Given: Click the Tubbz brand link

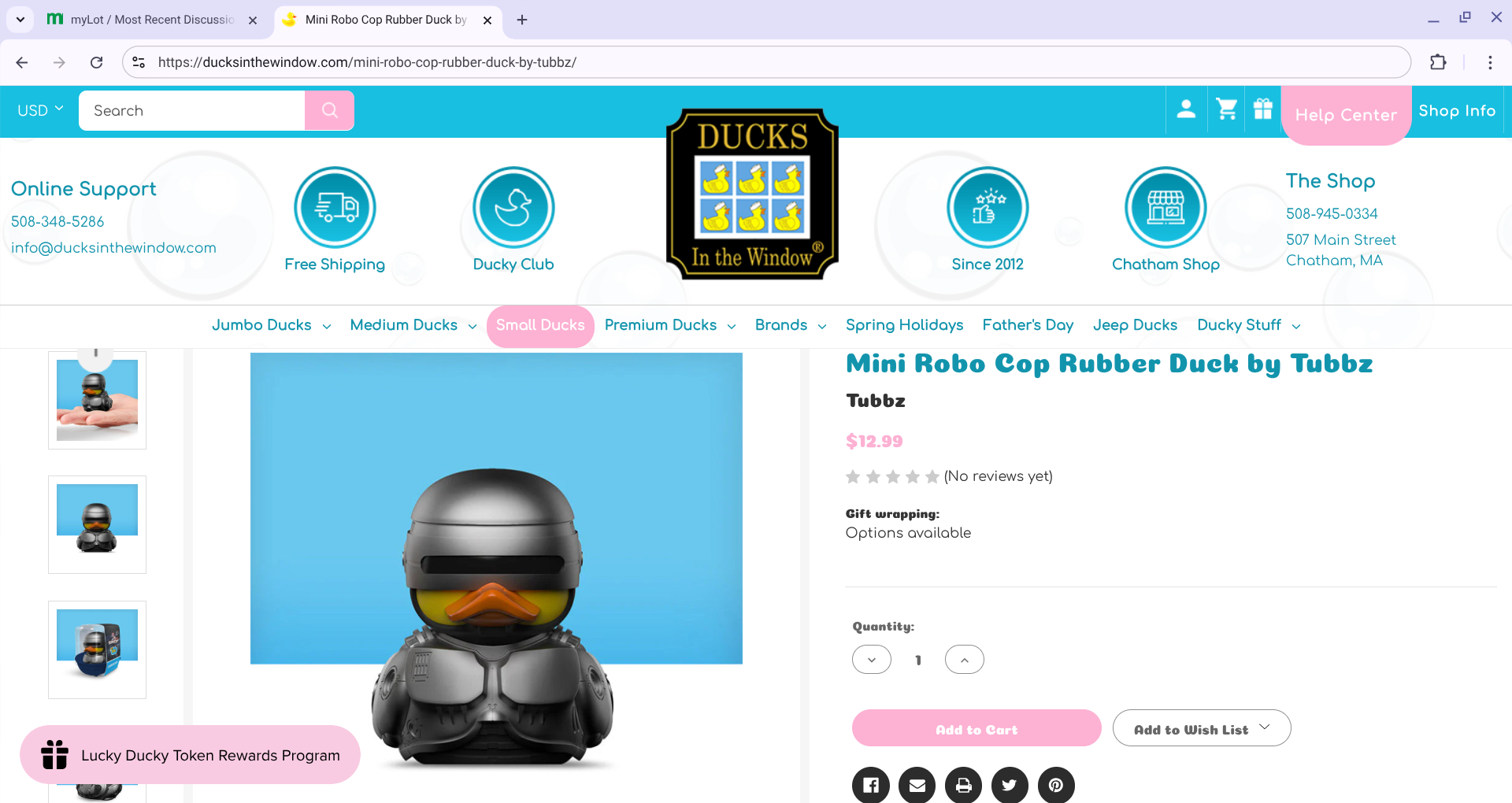Looking at the screenshot, I should tap(875, 401).
